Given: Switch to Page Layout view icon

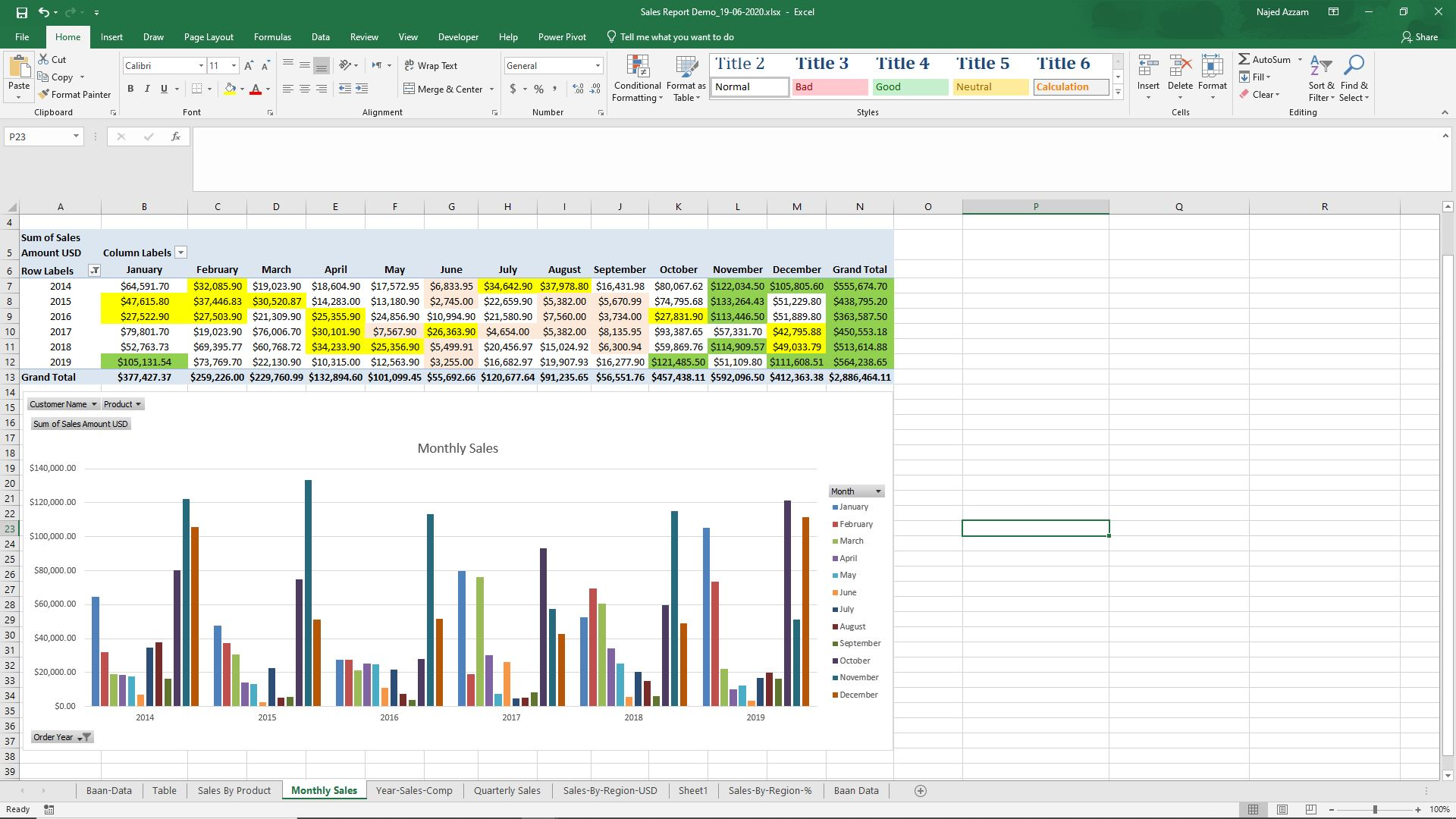Looking at the screenshot, I should pos(1282,810).
